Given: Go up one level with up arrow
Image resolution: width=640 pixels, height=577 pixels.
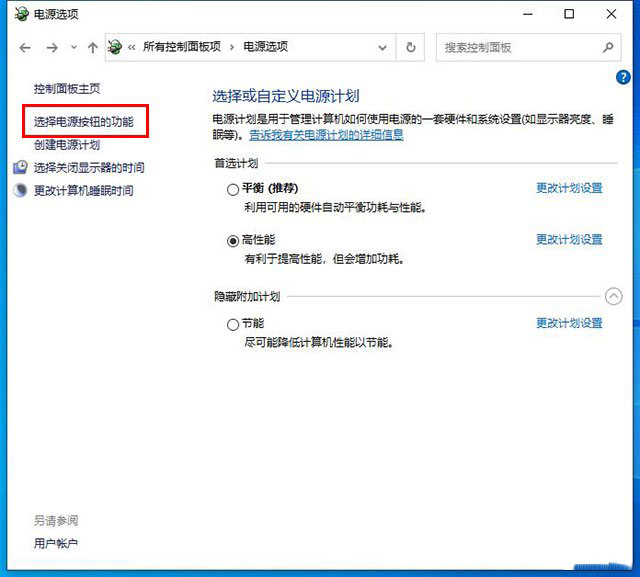Looking at the screenshot, I should (93, 48).
